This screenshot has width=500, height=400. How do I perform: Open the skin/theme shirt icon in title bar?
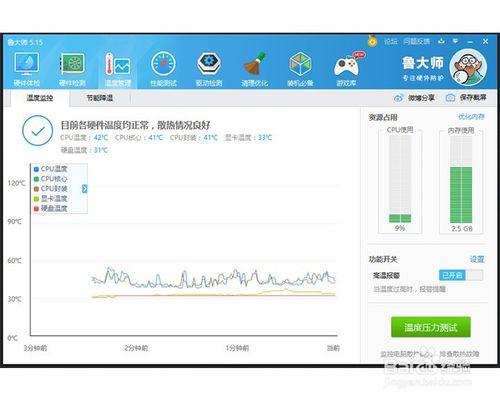[442, 41]
